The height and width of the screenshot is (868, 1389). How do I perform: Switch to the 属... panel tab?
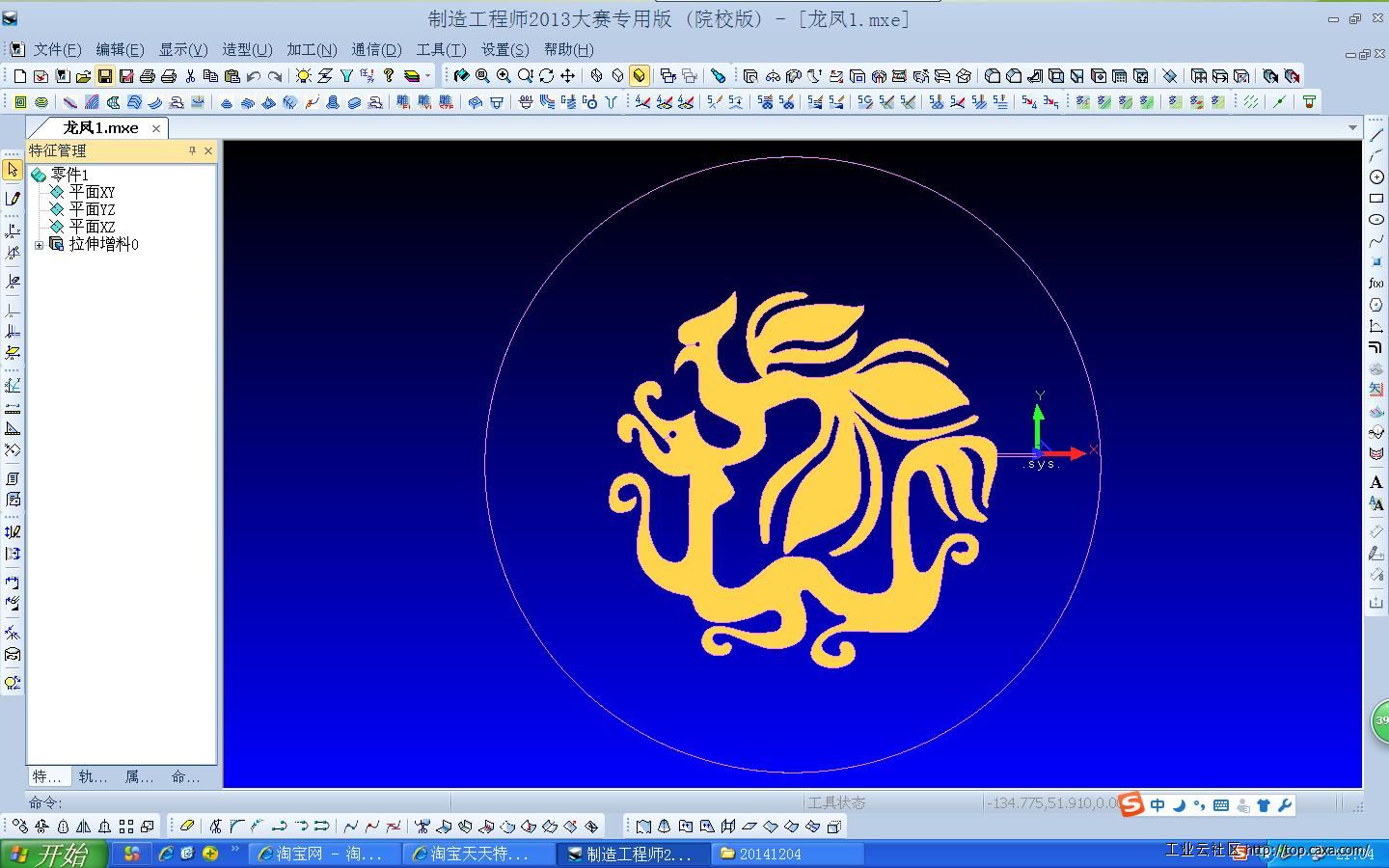pos(139,776)
